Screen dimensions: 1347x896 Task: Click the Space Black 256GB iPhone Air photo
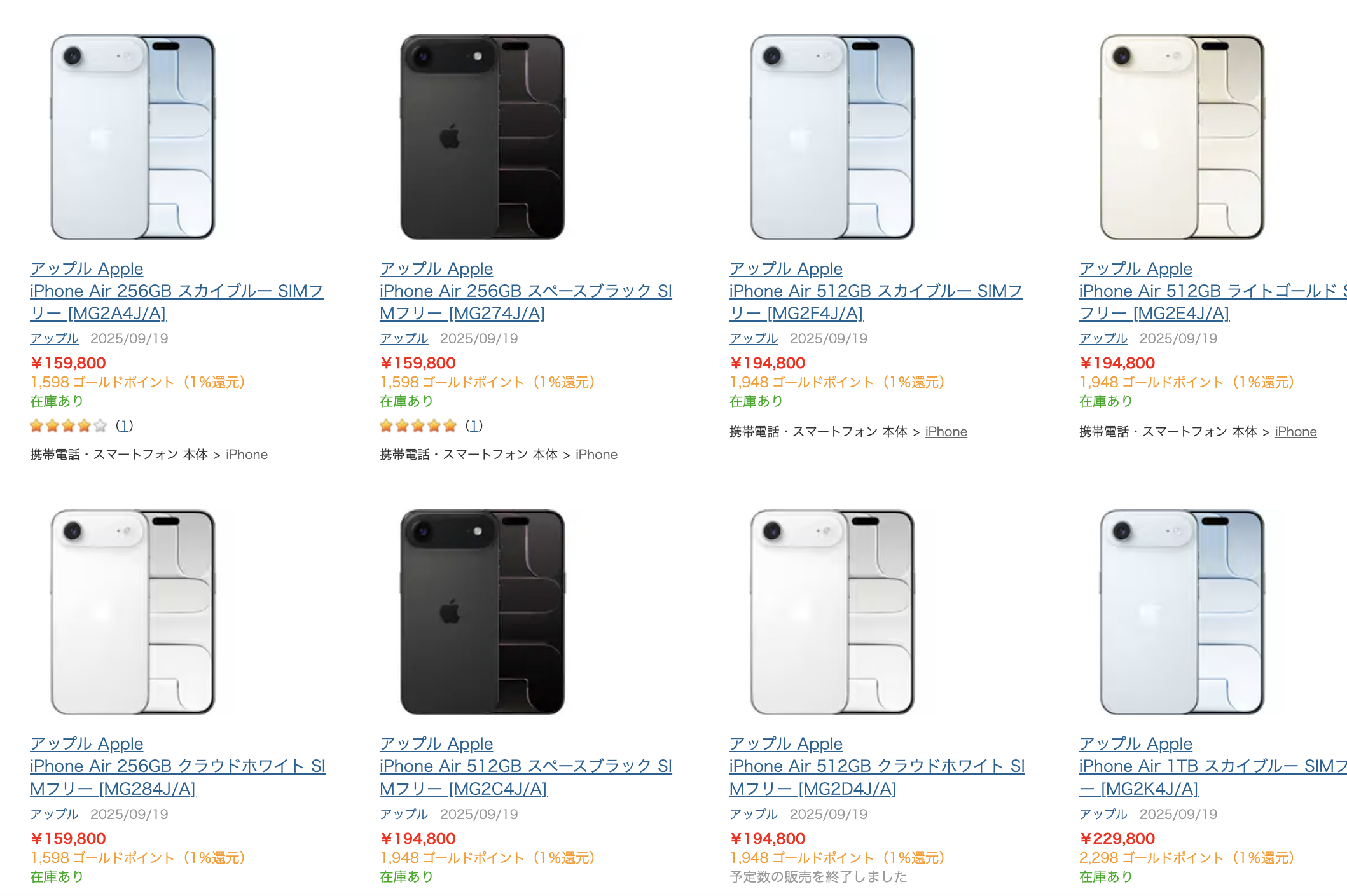[482, 137]
